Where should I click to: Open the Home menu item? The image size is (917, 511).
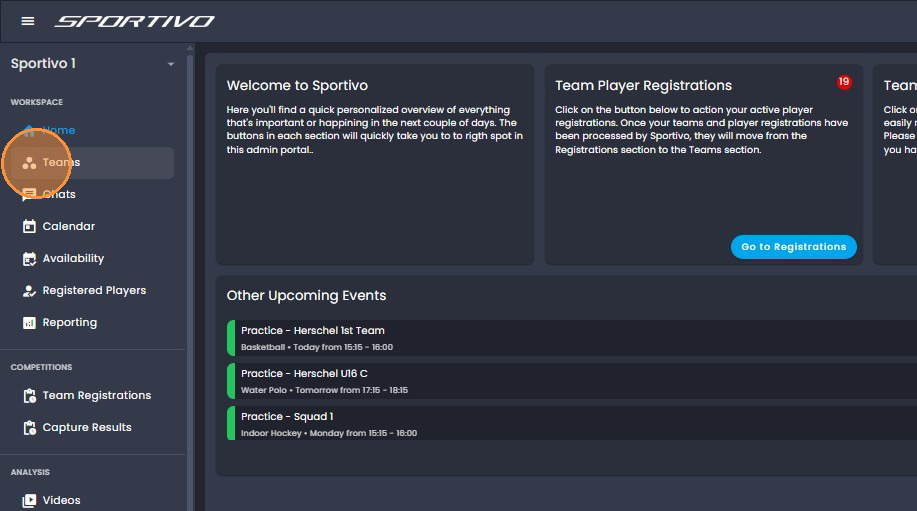coord(92,130)
